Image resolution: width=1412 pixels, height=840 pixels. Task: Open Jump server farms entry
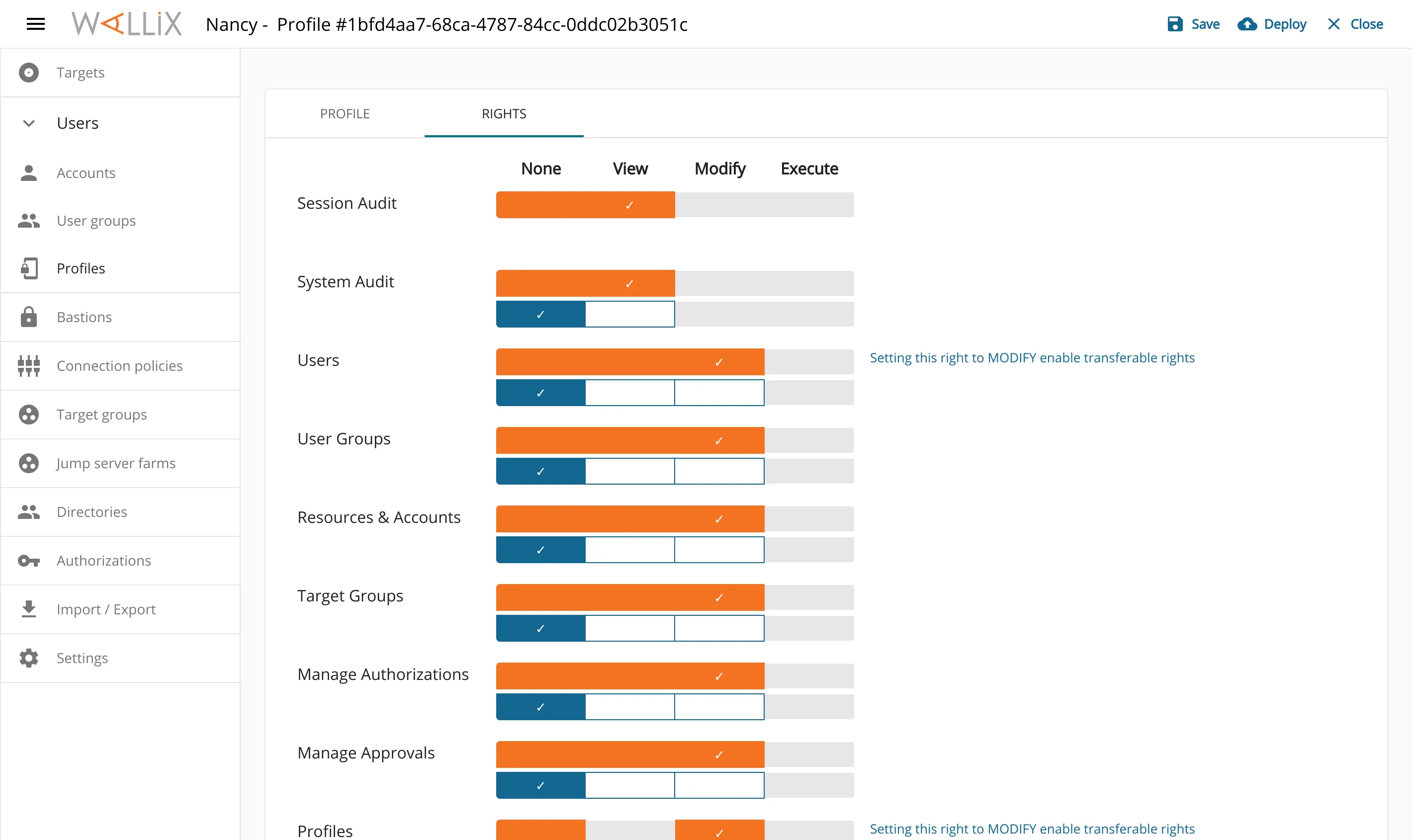(120, 463)
